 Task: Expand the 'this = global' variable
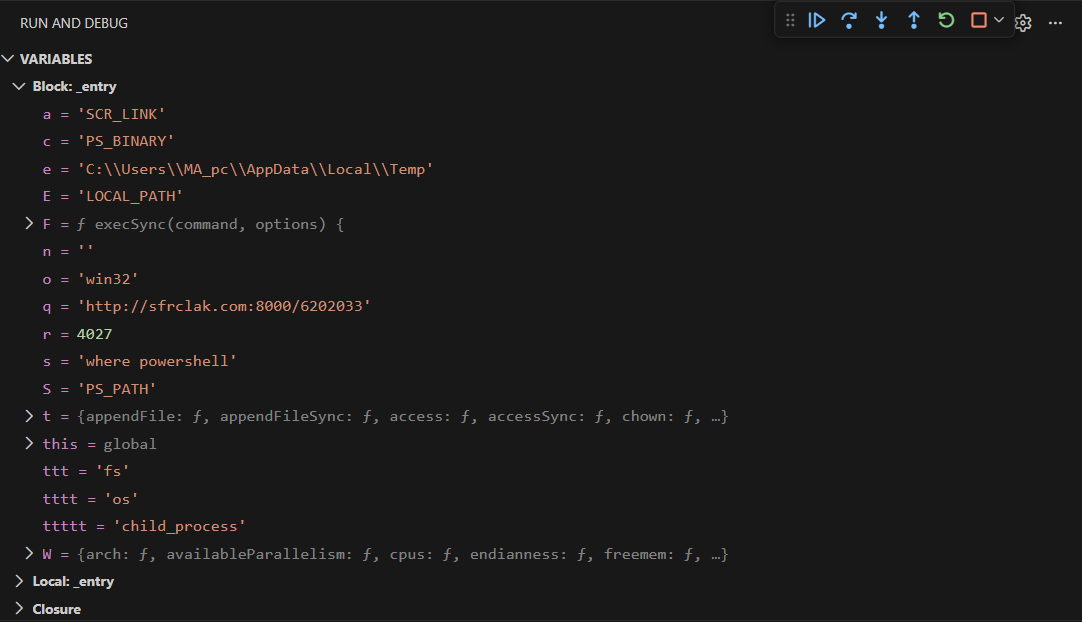(x=29, y=444)
